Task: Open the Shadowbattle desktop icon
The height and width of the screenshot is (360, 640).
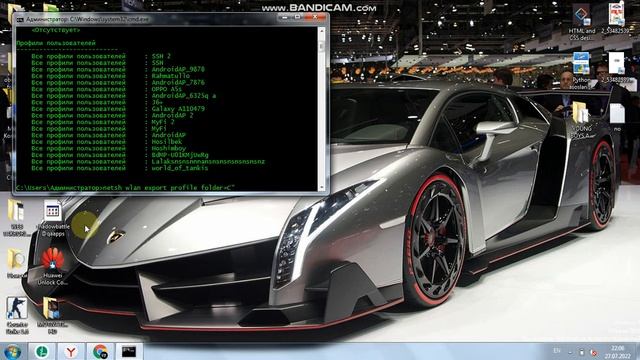Action: point(53,219)
